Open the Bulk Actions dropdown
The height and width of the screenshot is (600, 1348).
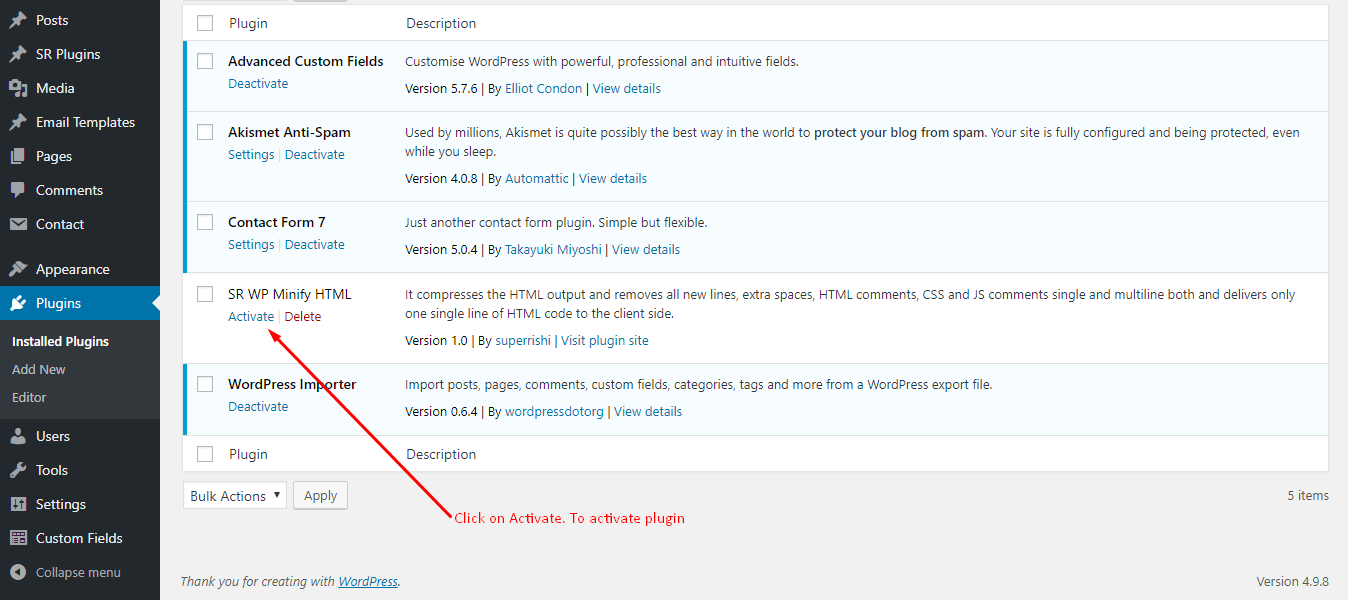[235, 495]
